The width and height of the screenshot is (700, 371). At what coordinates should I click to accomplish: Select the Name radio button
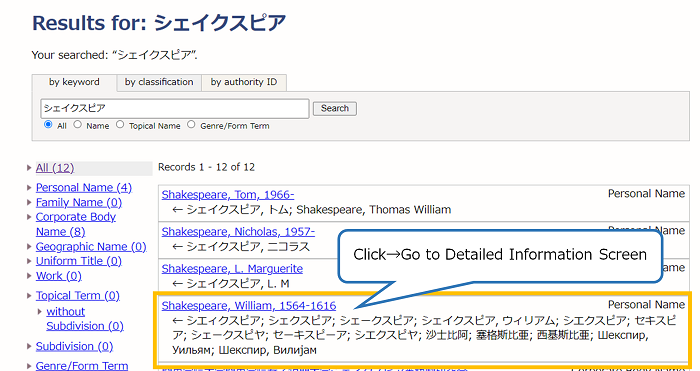click(78, 125)
